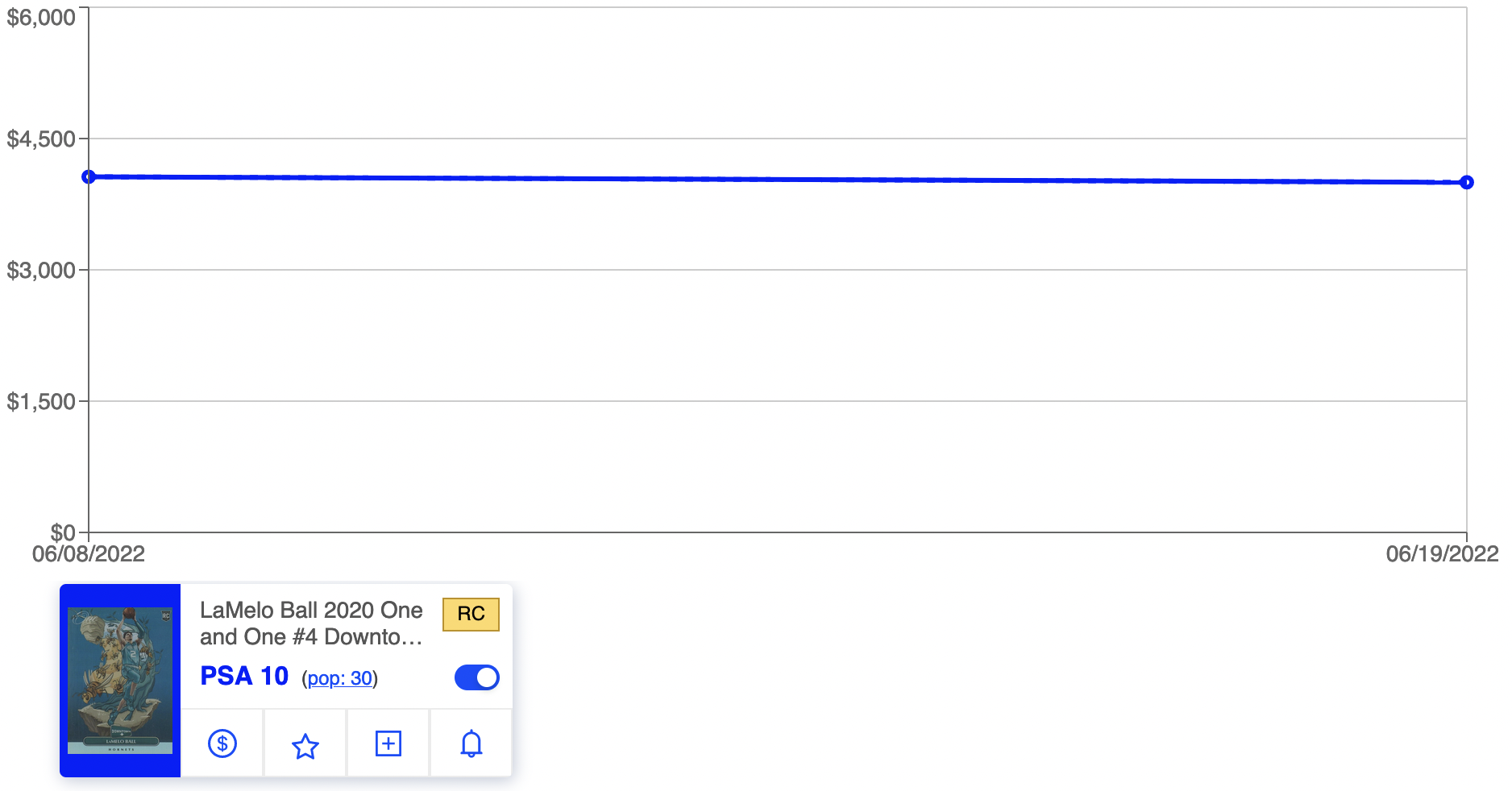Image resolution: width=1512 pixels, height=791 pixels.
Task: Click the $0 y-axis label
Action: [x=63, y=532]
